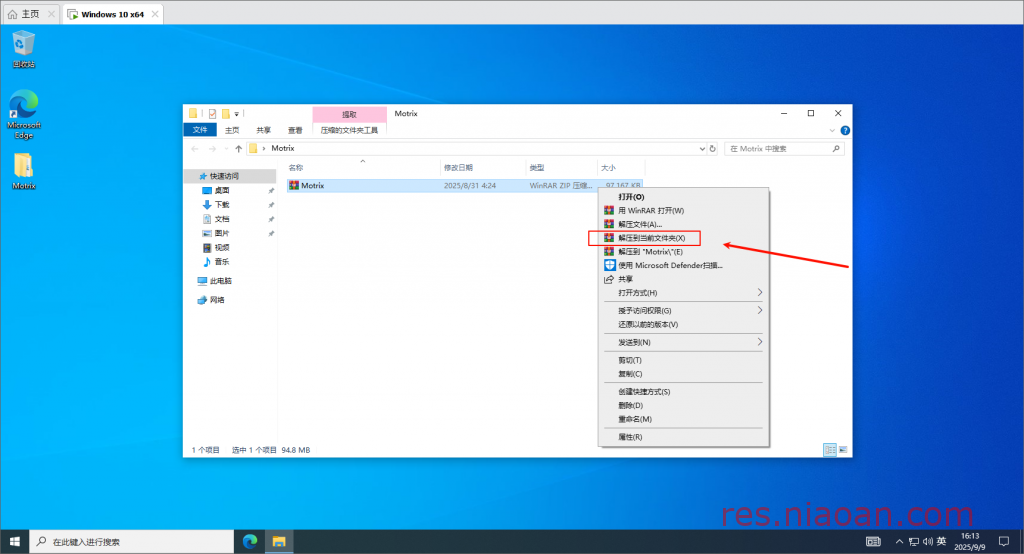Open the Recycle Bin desktop icon
The height and width of the screenshot is (554, 1024).
tap(24, 49)
